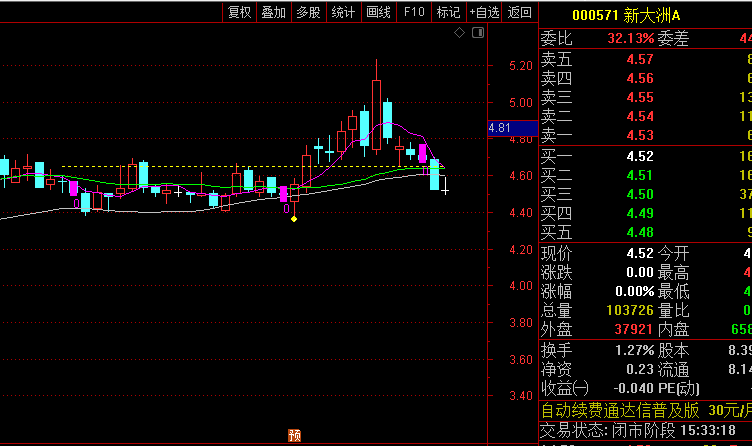Screen dimensions: 752x446
Task: Click the 总量 value 103726
Action: [x=630, y=310]
